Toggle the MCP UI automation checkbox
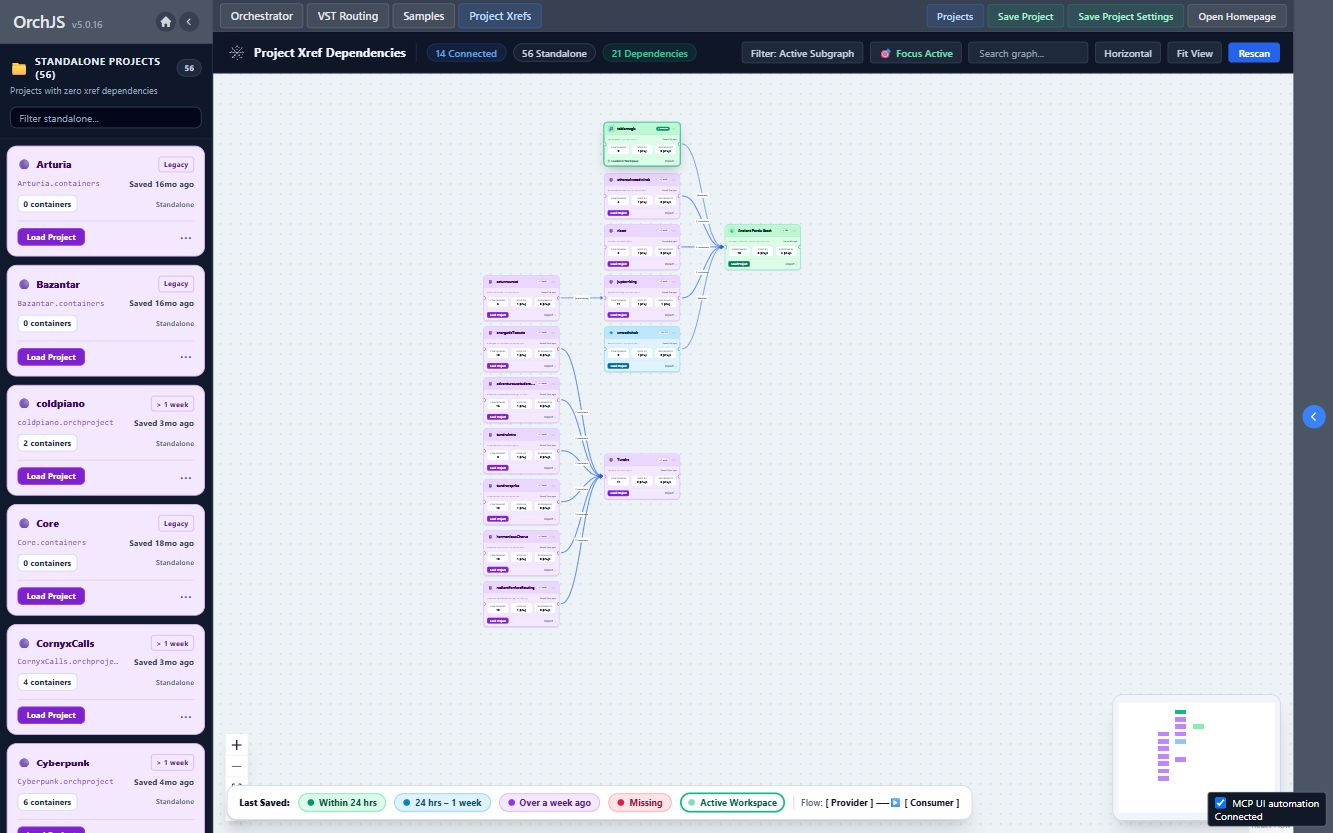1333x833 pixels. tap(1220, 803)
